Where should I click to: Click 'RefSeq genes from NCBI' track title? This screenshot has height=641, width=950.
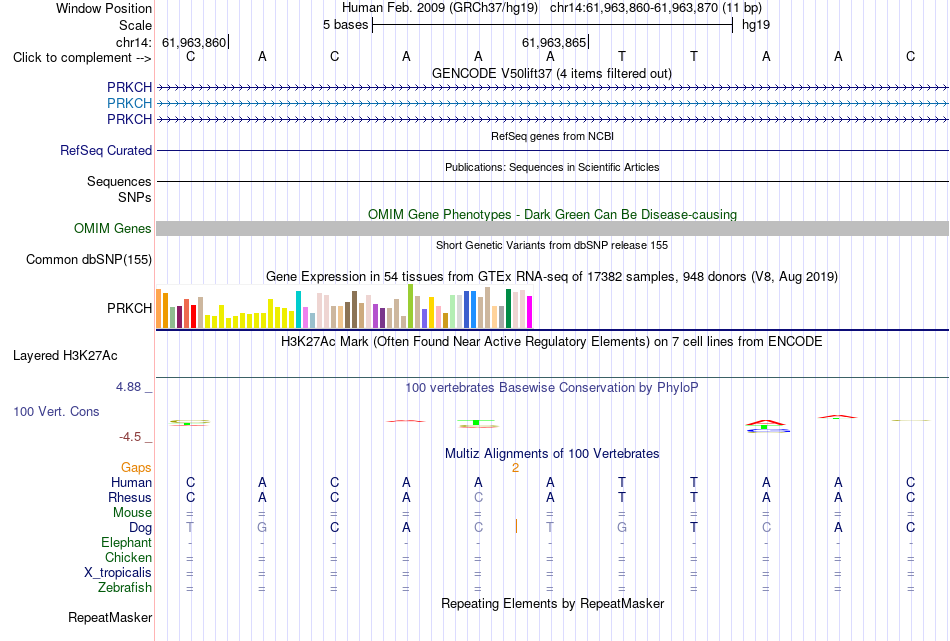[x=552, y=136]
